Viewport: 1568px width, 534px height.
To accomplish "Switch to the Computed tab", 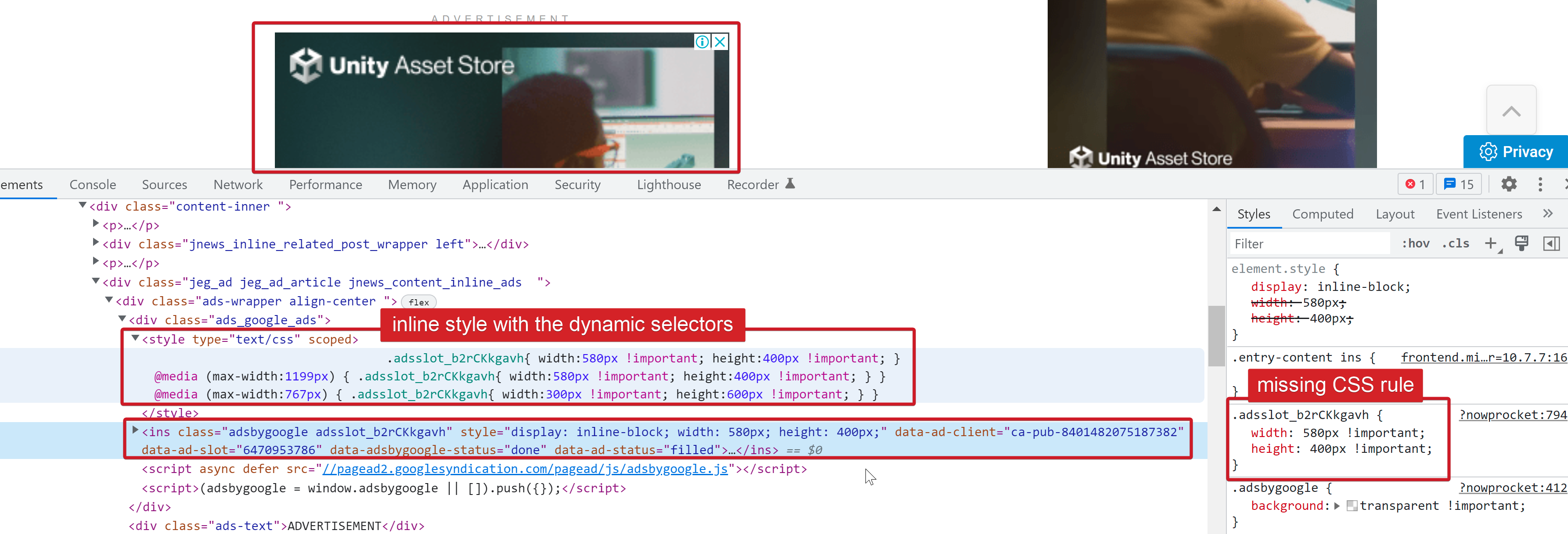I will point(1323,214).
